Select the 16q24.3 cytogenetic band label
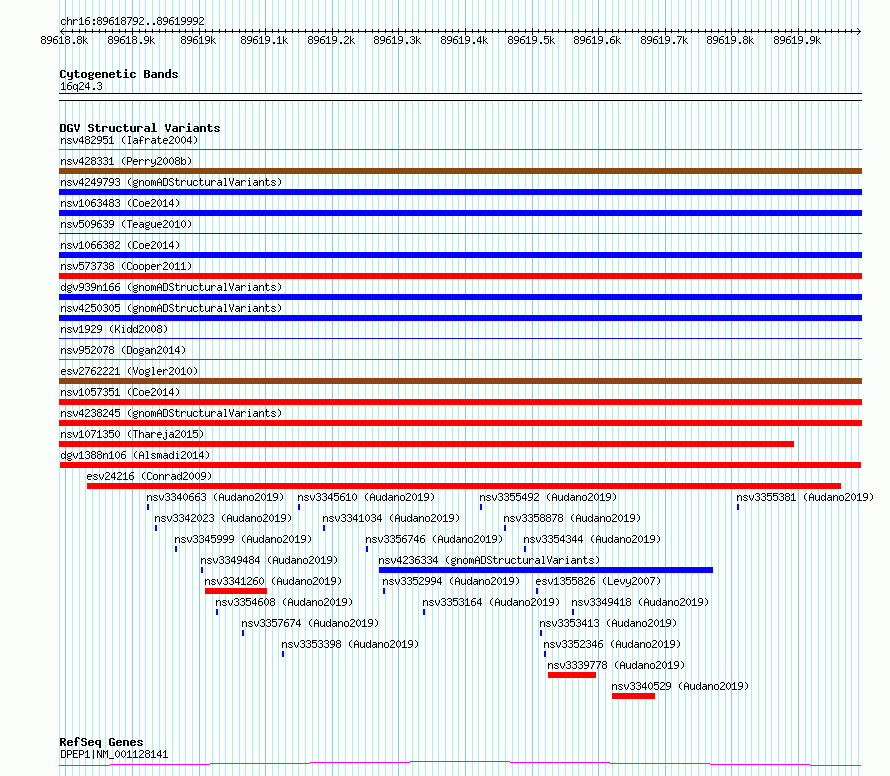 81,86
